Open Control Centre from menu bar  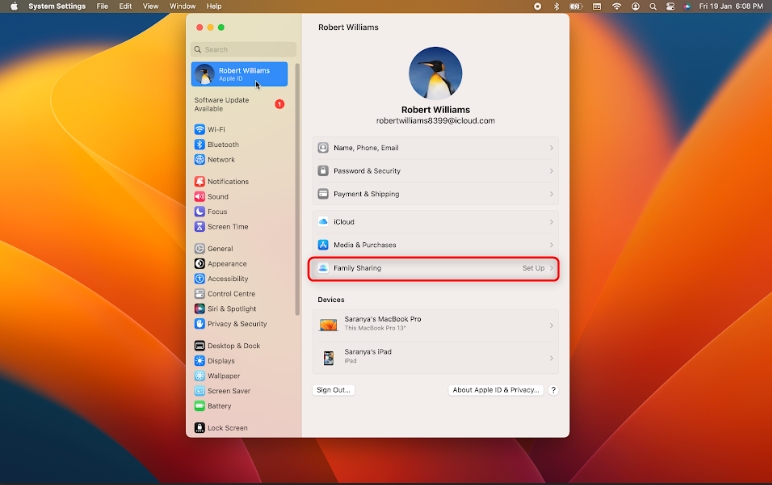click(x=670, y=6)
